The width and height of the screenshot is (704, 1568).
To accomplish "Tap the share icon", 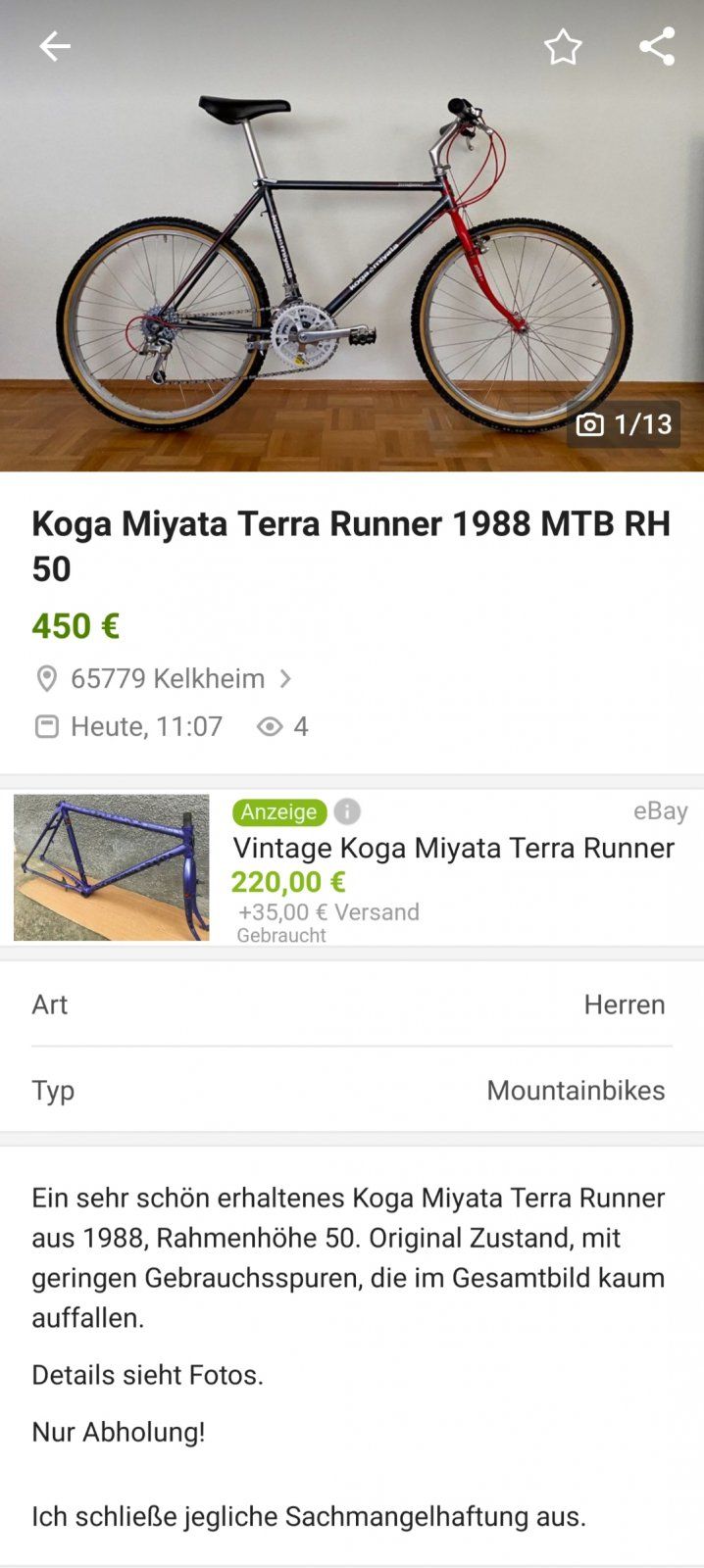I will pos(657,46).
